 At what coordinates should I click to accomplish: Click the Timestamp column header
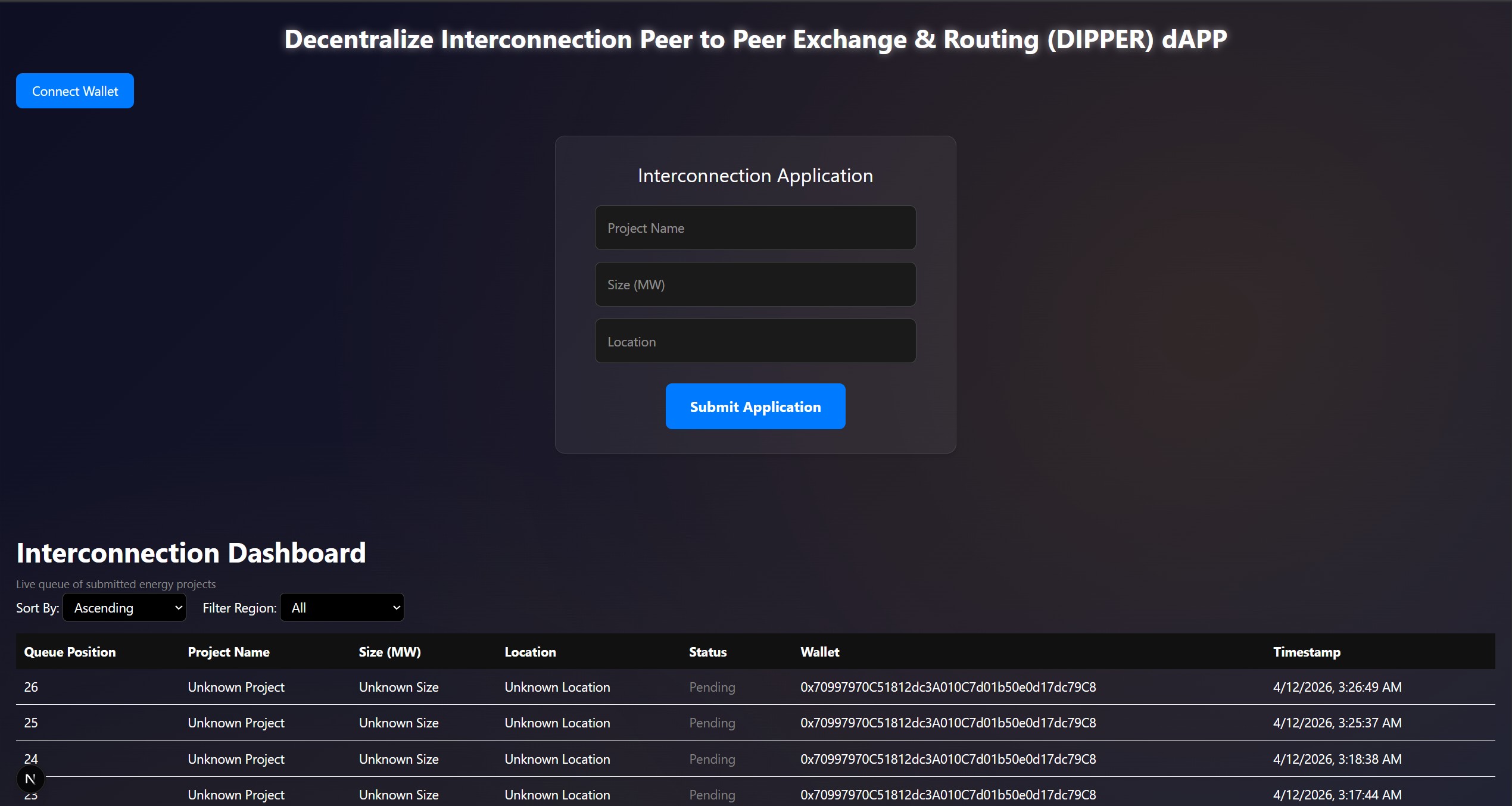pos(1307,652)
